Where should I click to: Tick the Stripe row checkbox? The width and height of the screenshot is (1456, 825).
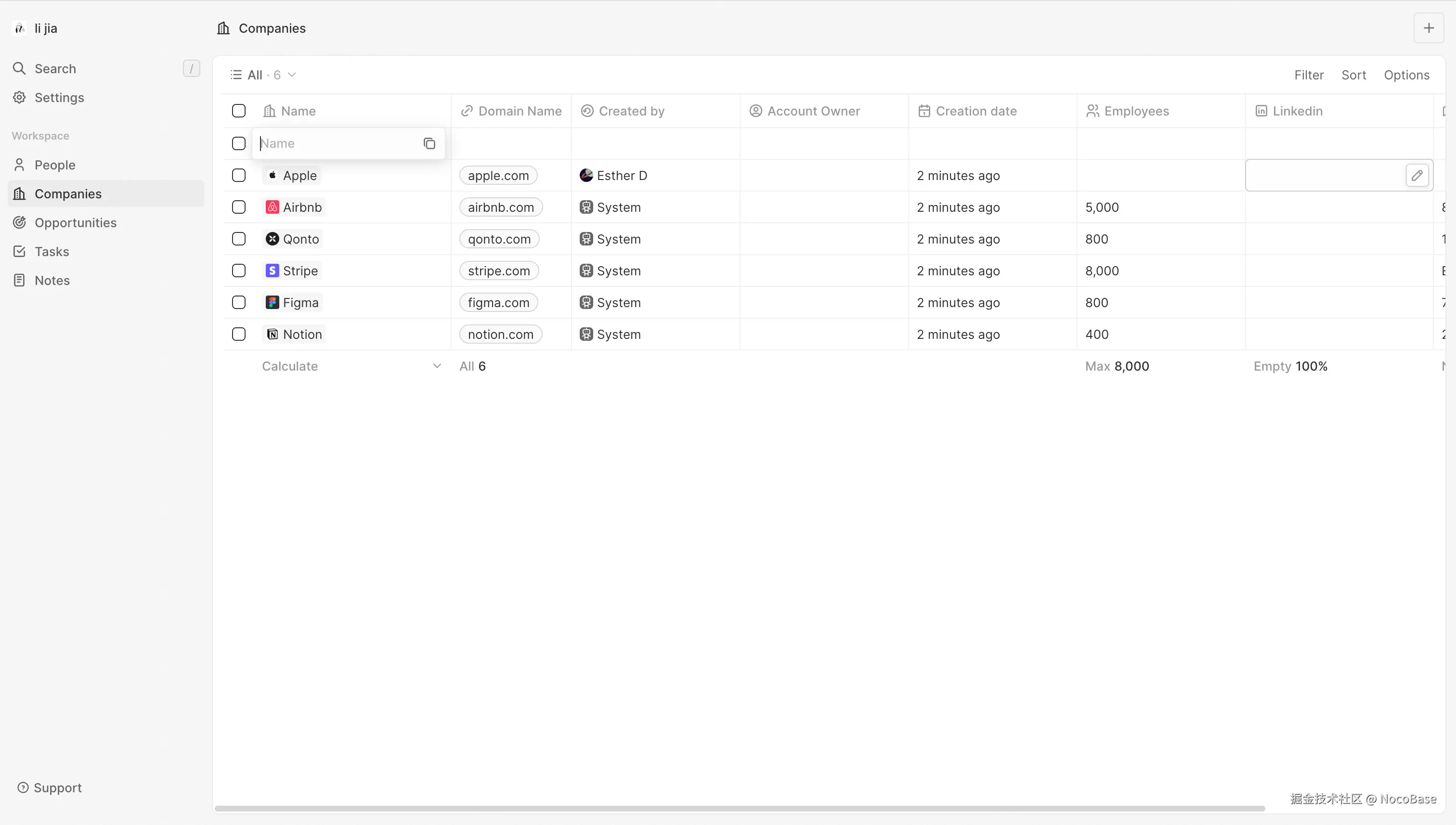point(239,271)
